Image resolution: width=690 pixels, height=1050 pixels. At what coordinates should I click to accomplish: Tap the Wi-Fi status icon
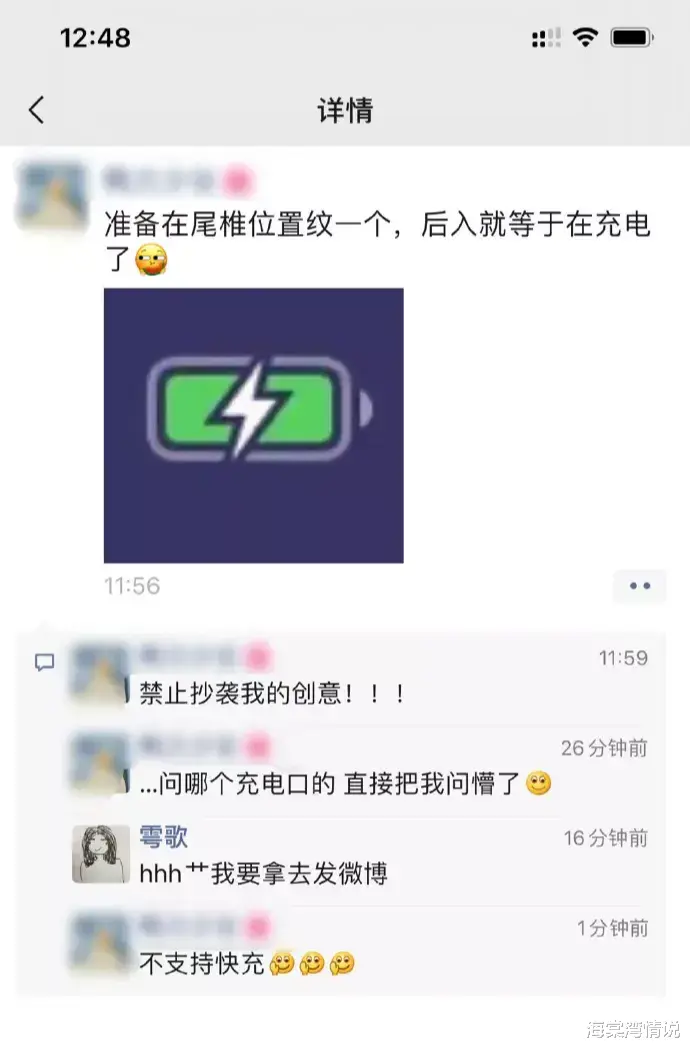click(x=585, y=38)
